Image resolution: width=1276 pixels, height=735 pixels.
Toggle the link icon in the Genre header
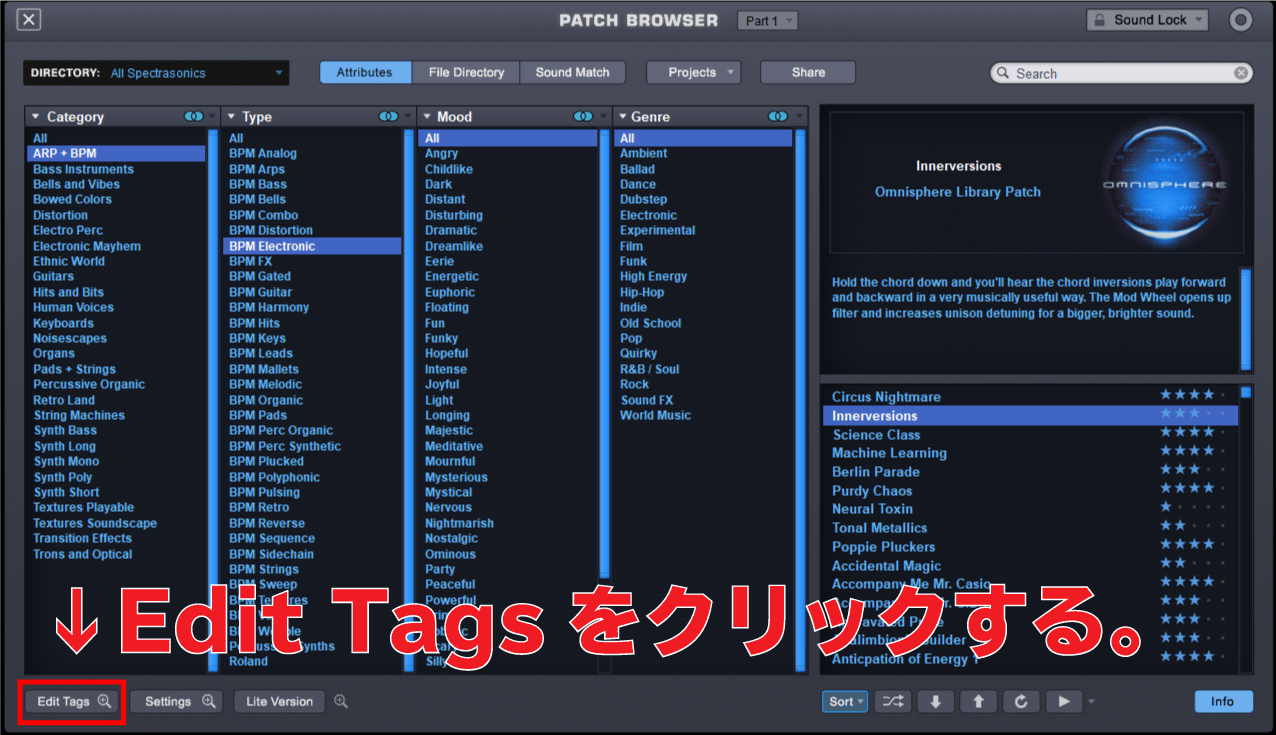[x=778, y=117]
